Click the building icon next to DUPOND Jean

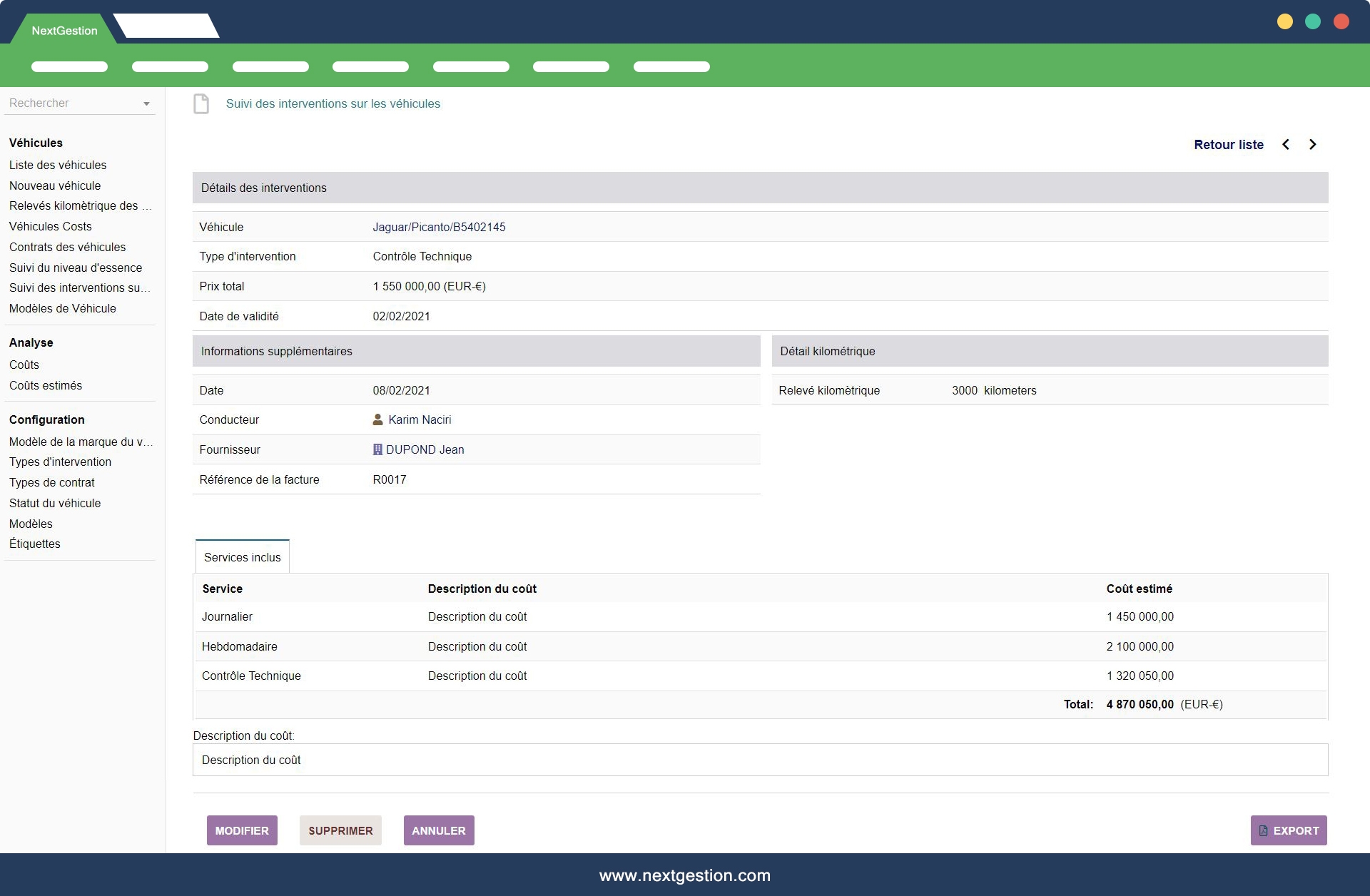point(377,450)
